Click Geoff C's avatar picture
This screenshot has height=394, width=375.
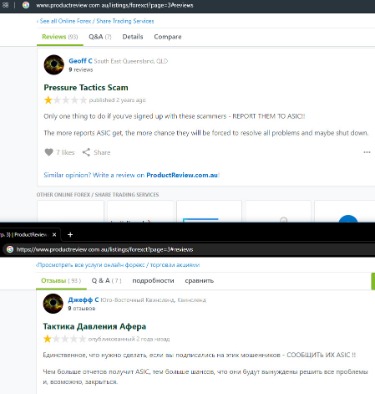click(x=54, y=65)
